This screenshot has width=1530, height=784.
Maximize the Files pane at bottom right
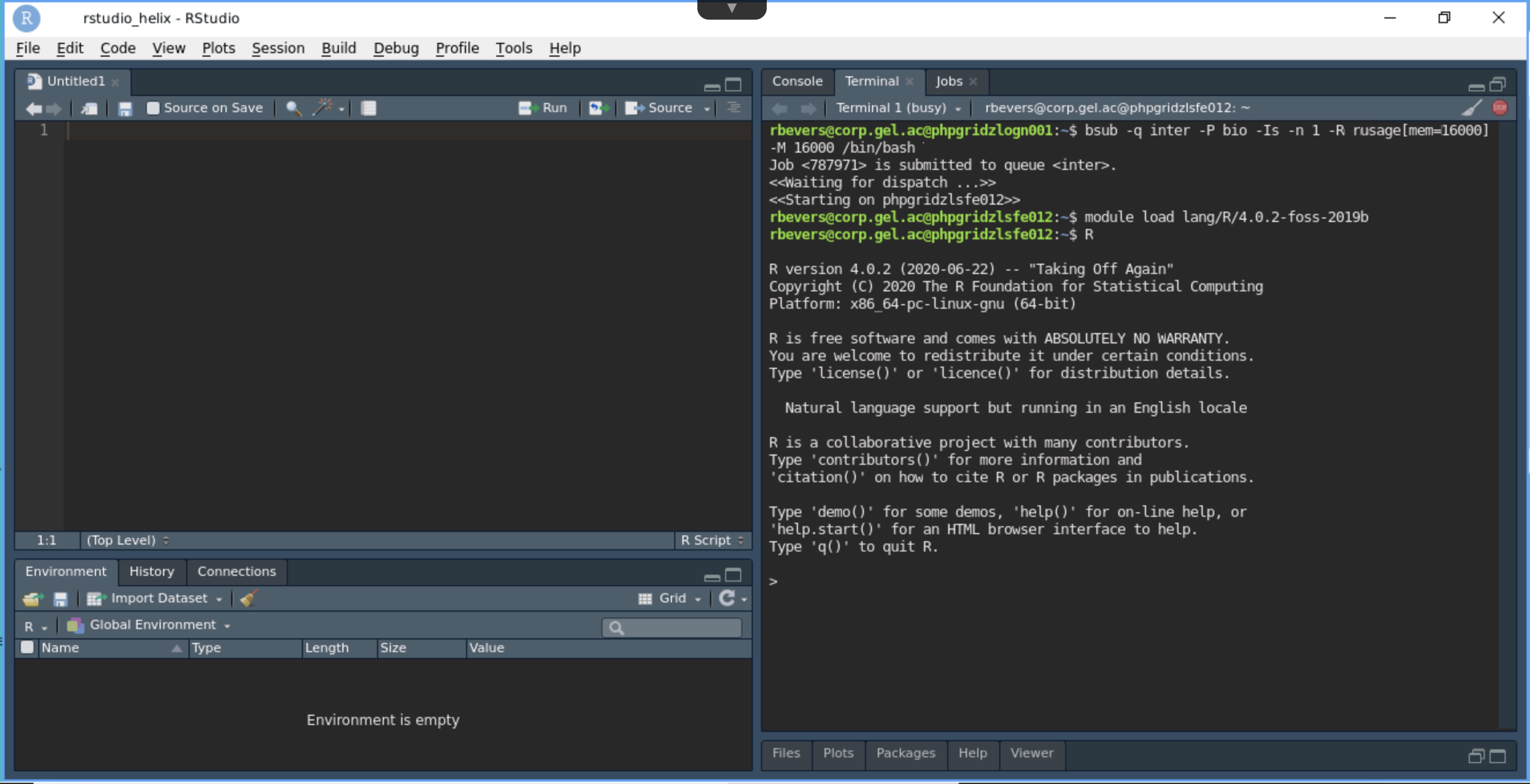[1498, 757]
